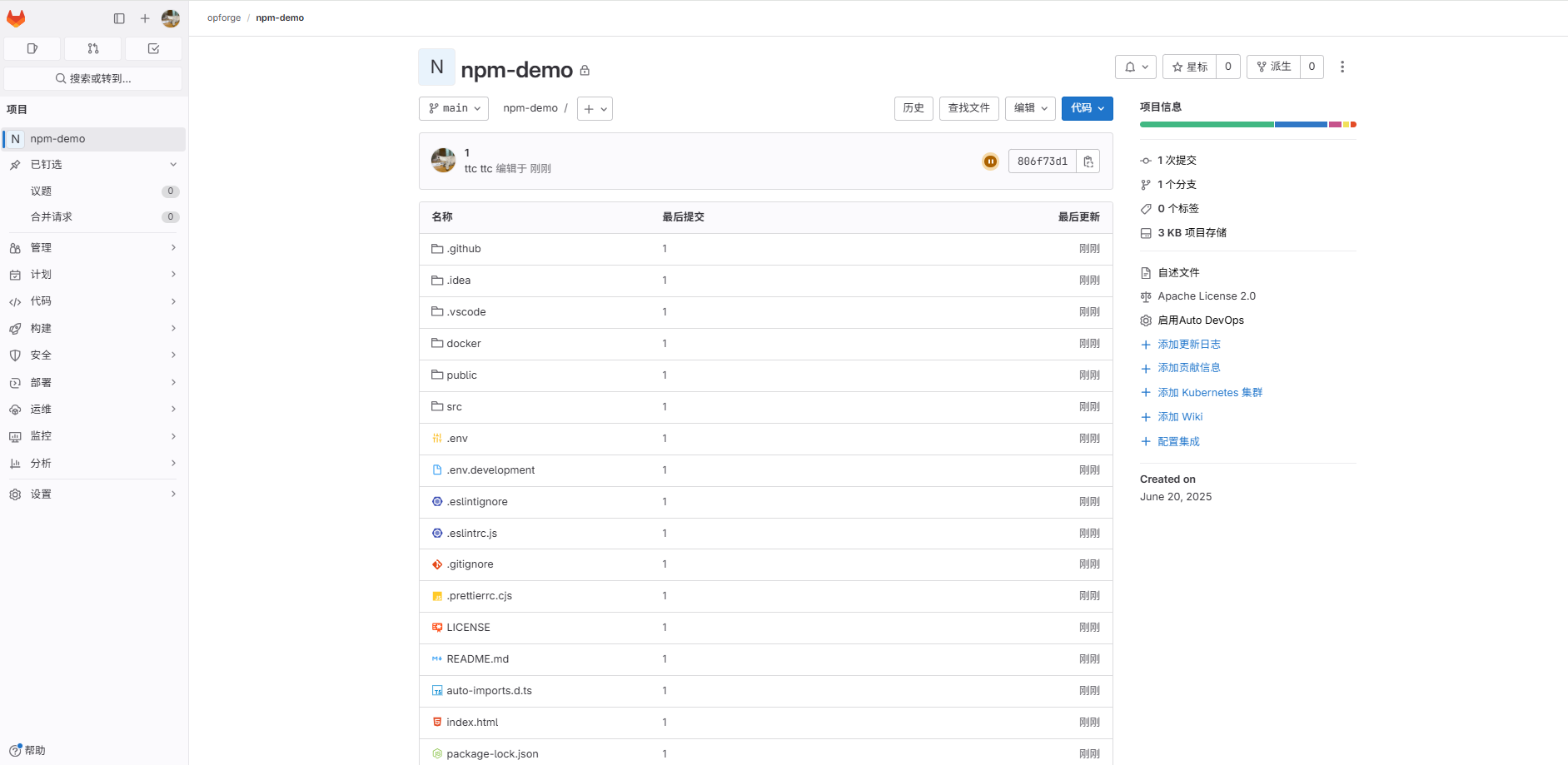The image size is (1568, 765).
Task: Open the create new plus icon
Action: click(x=145, y=18)
